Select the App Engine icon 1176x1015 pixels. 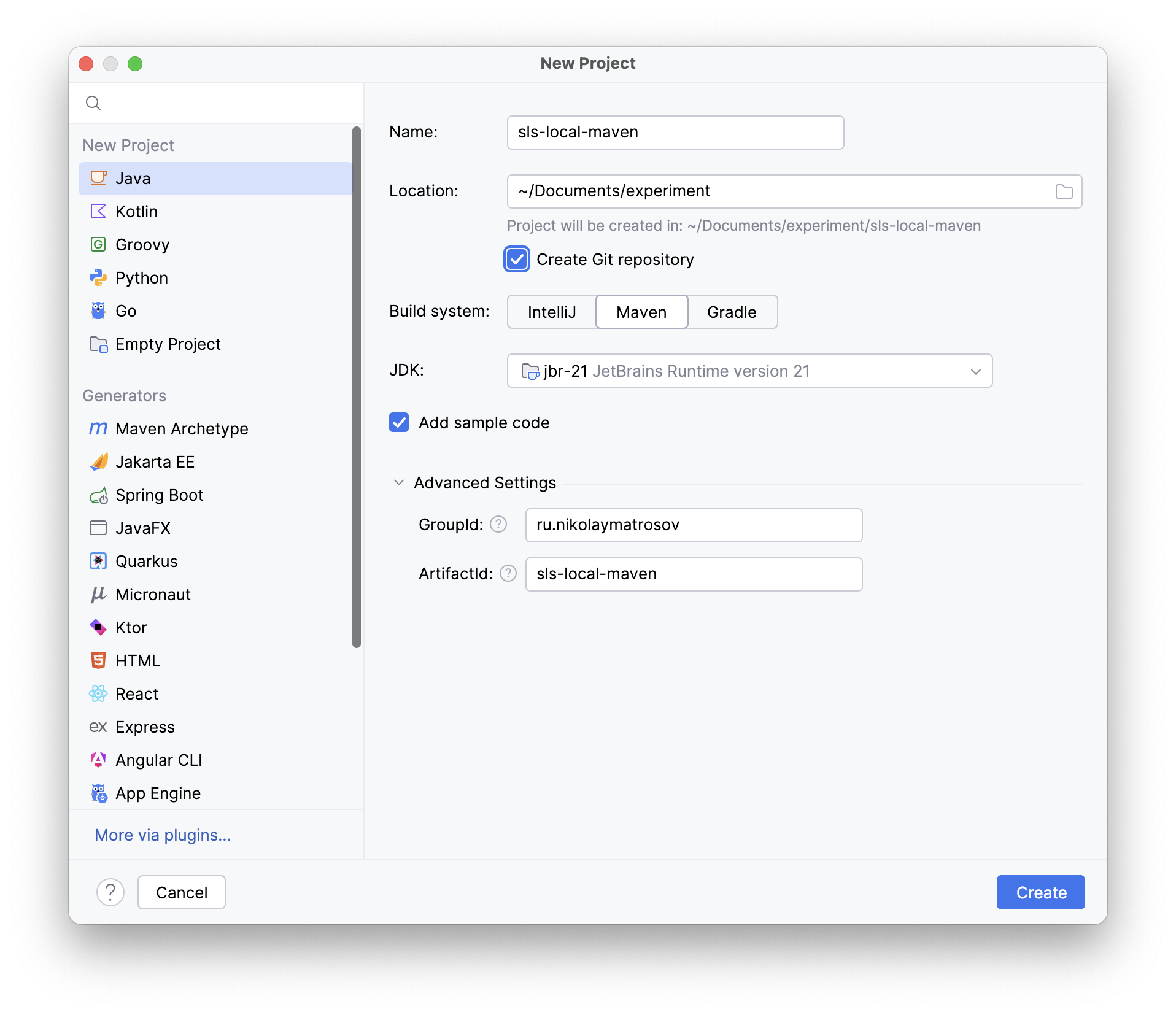pos(98,793)
